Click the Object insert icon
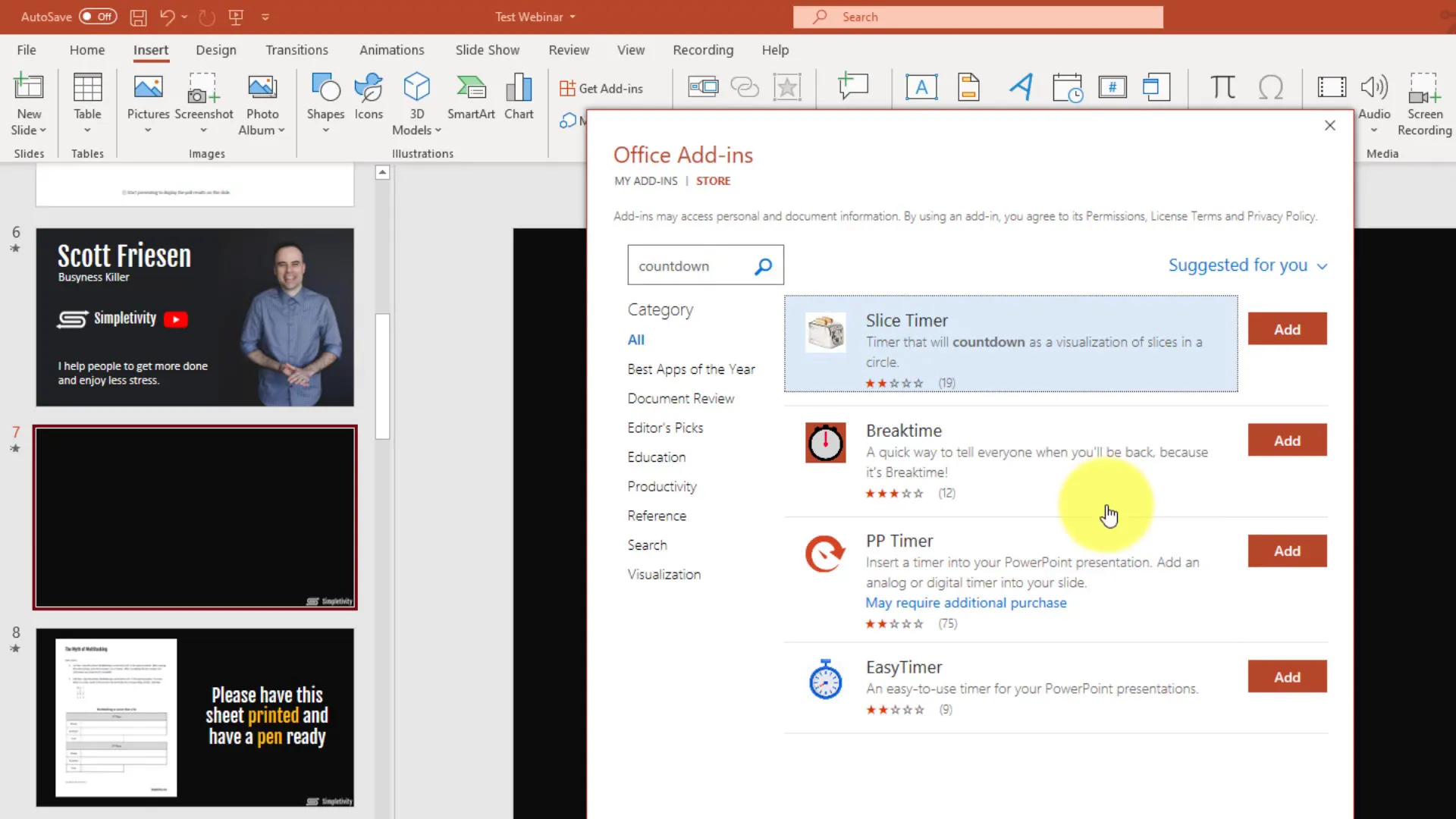The width and height of the screenshot is (1456, 819). (x=1156, y=87)
